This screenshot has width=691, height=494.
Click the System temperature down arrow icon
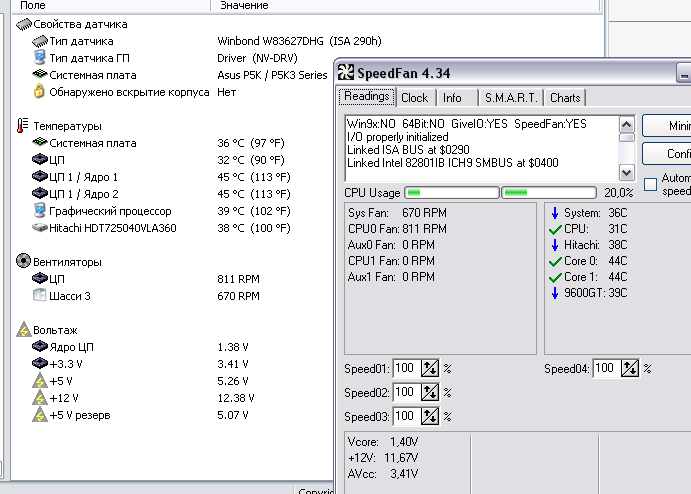pyautogui.click(x=555, y=213)
